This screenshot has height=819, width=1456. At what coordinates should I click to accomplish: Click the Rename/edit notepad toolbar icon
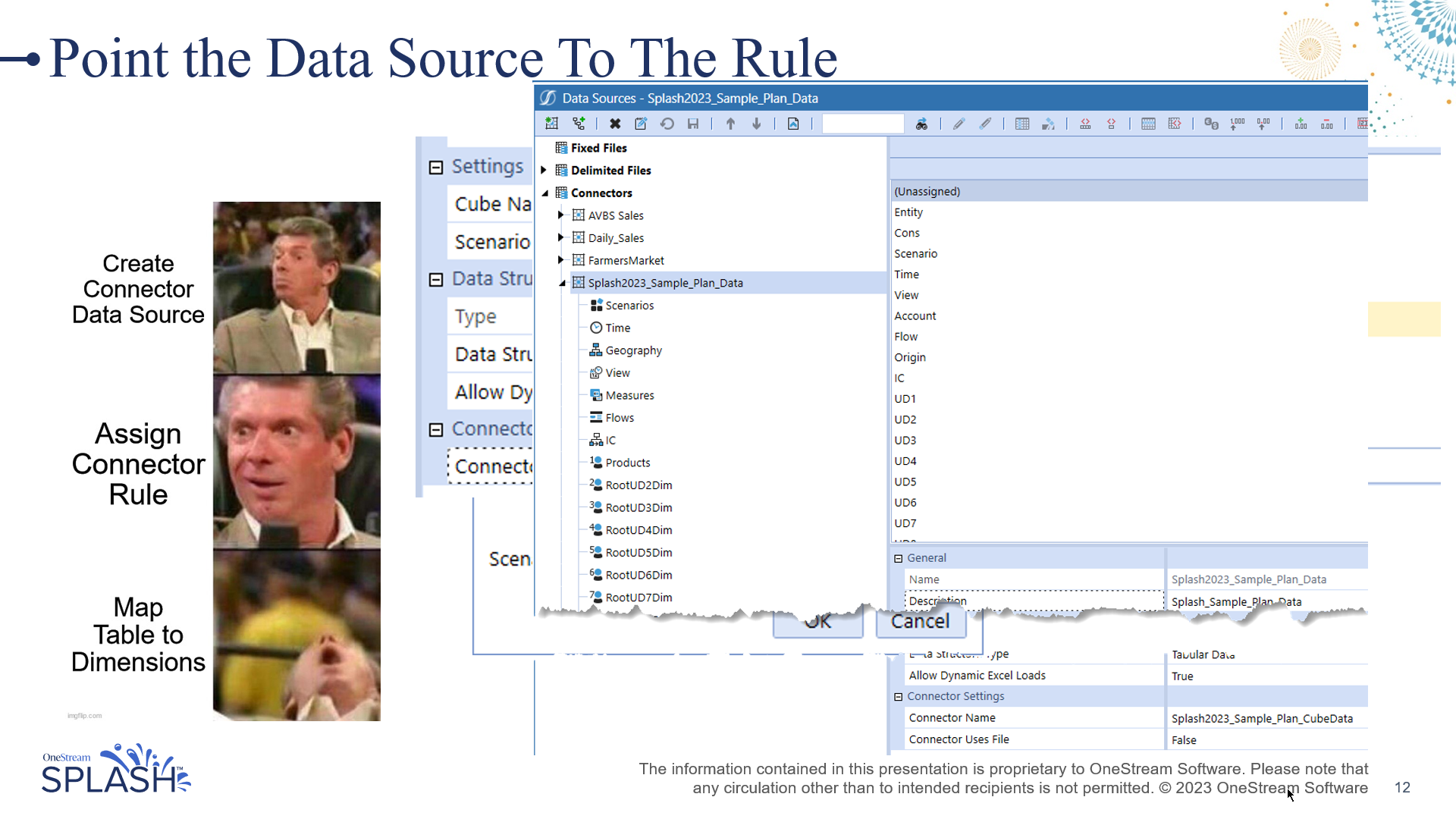point(641,124)
